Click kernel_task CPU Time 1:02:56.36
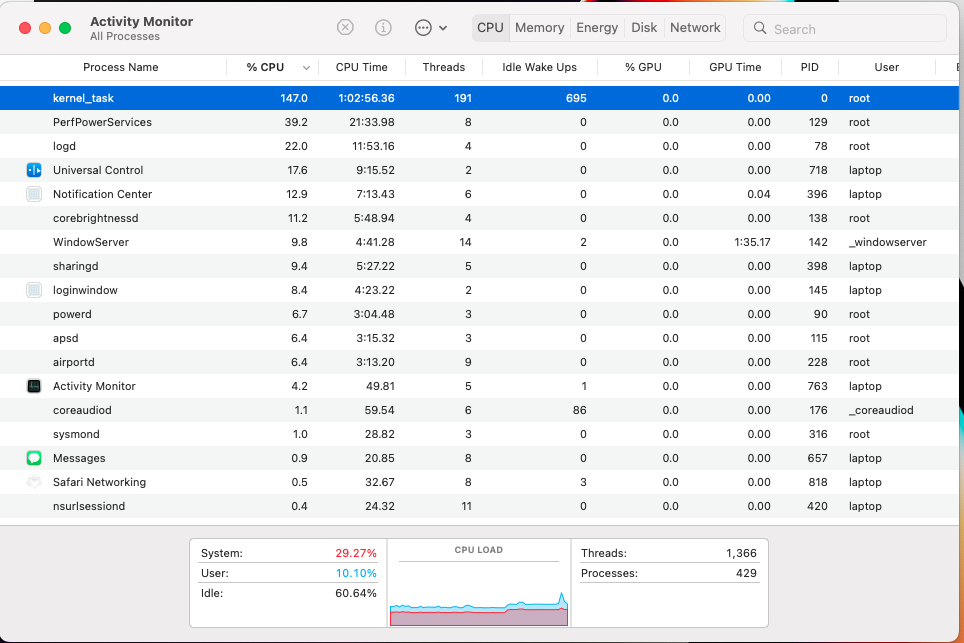The width and height of the screenshot is (964, 643). coord(366,98)
